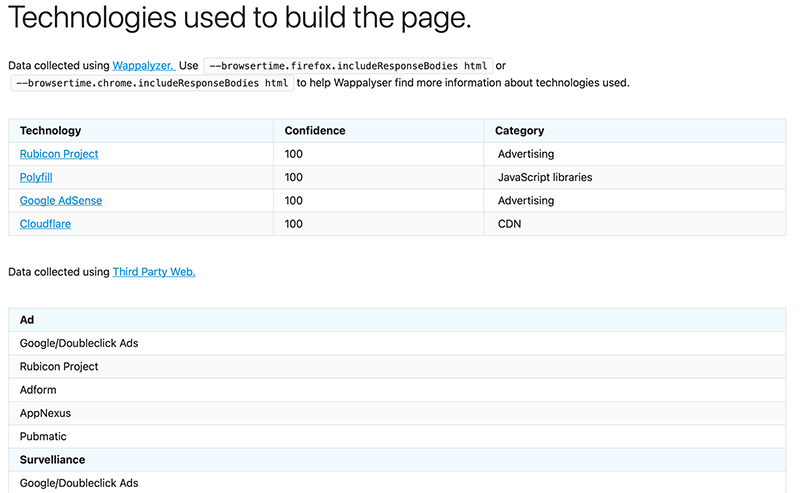Click the Technology column header
Image resolution: width=800 pixels, height=493 pixels.
pyautogui.click(x=51, y=131)
